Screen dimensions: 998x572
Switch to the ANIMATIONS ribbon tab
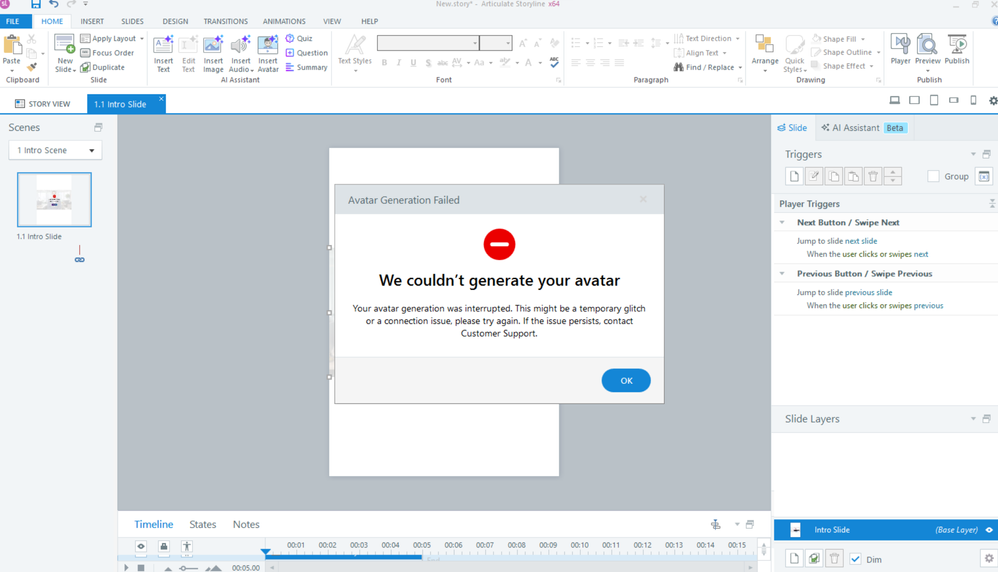(x=284, y=21)
